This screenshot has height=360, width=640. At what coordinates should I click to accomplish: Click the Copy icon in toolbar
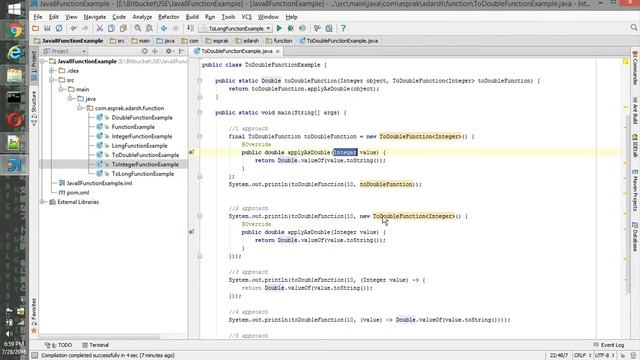coord(111,29)
